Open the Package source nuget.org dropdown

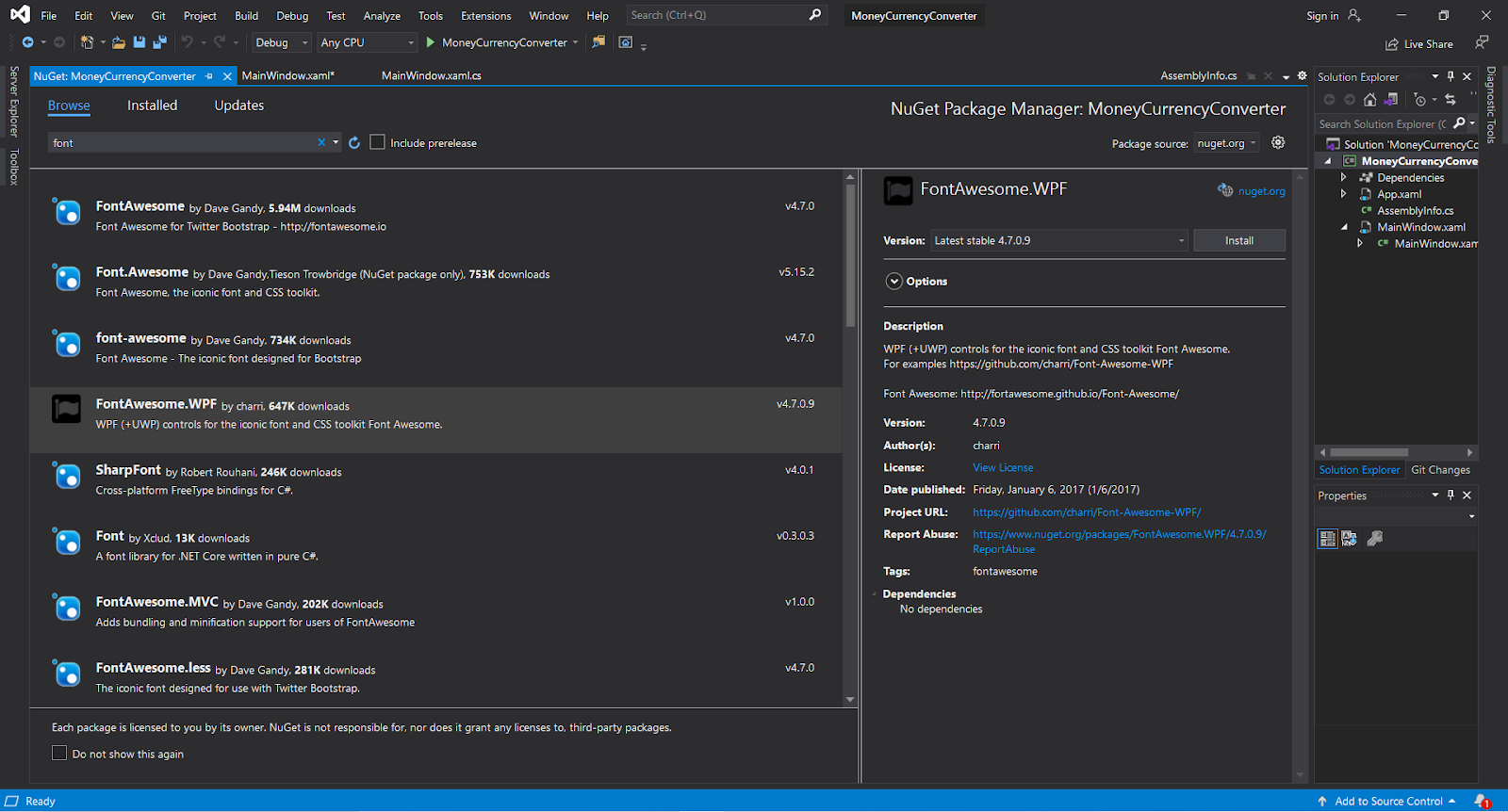[1227, 143]
